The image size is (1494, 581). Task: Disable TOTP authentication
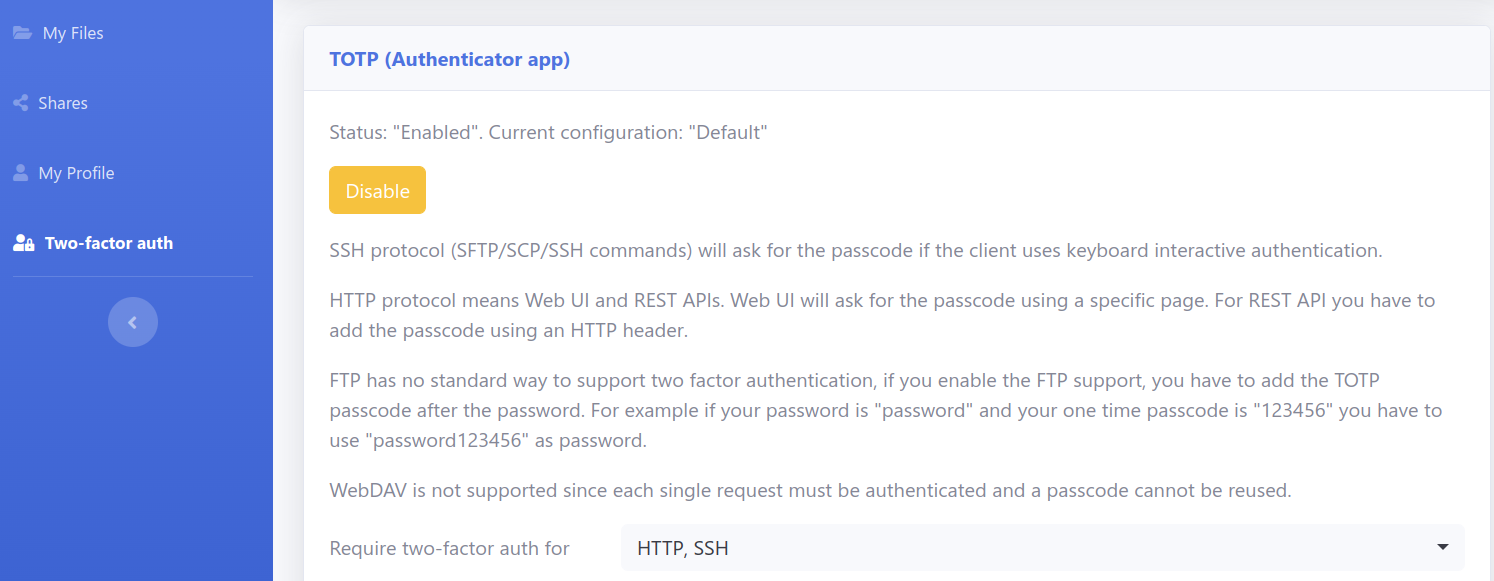tap(377, 189)
